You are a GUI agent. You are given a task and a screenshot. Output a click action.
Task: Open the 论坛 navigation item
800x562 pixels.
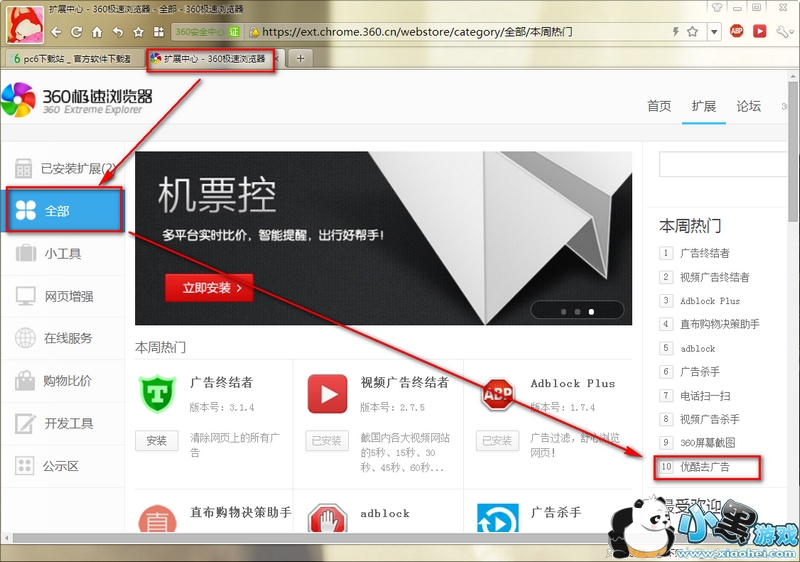[x=748, y=106]
